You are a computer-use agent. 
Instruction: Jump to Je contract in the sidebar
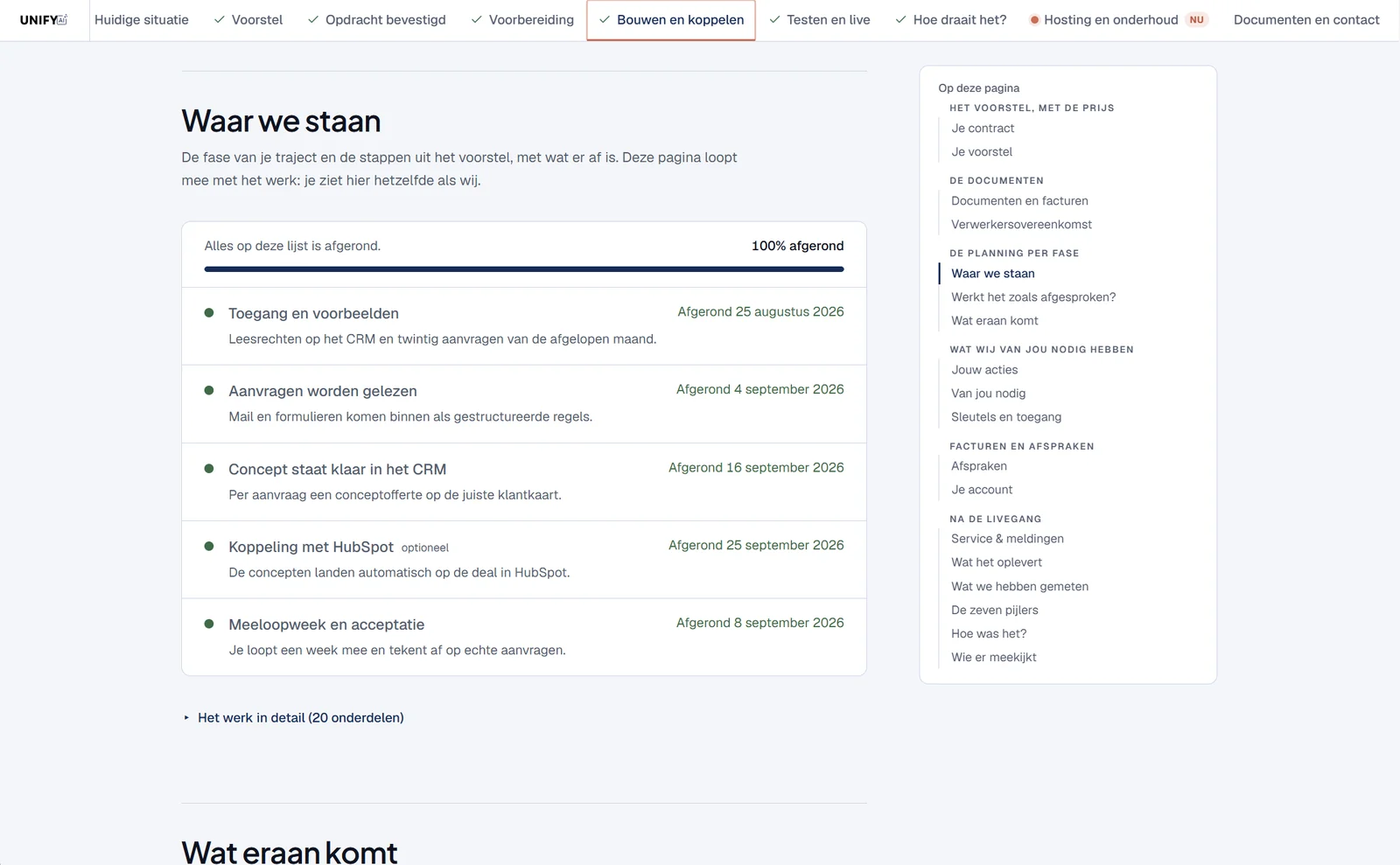pos(983,129)
